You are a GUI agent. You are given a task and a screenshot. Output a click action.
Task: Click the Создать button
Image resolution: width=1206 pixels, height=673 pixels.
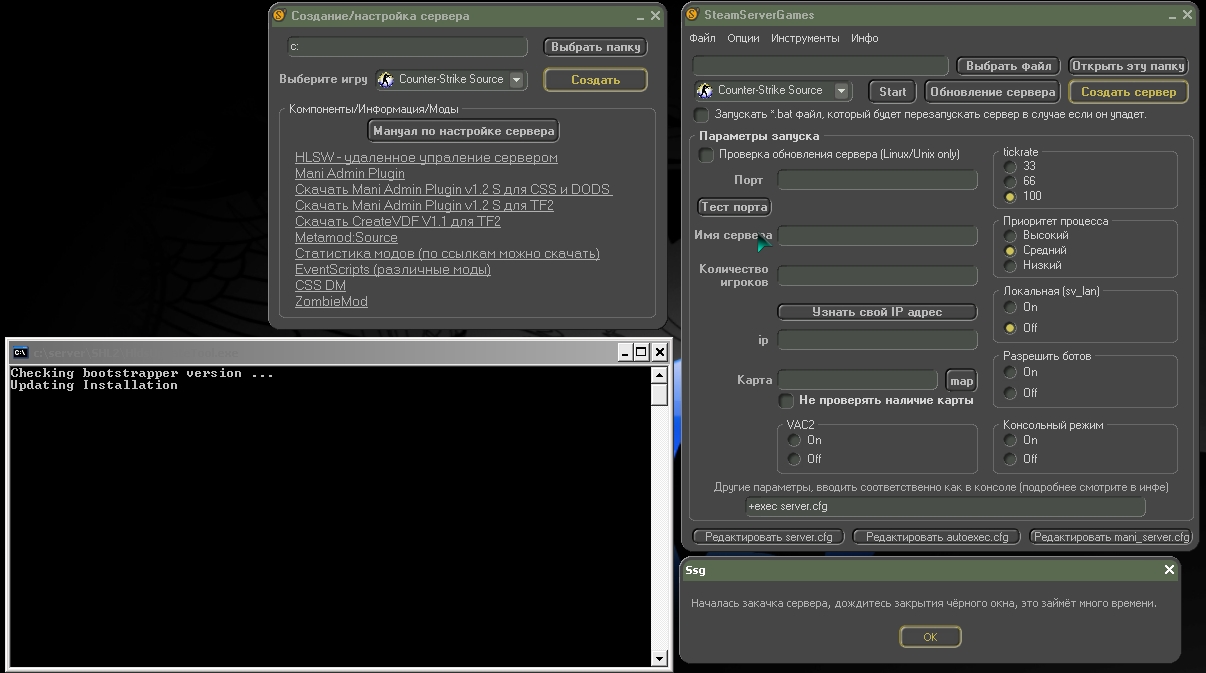point(595,80)
